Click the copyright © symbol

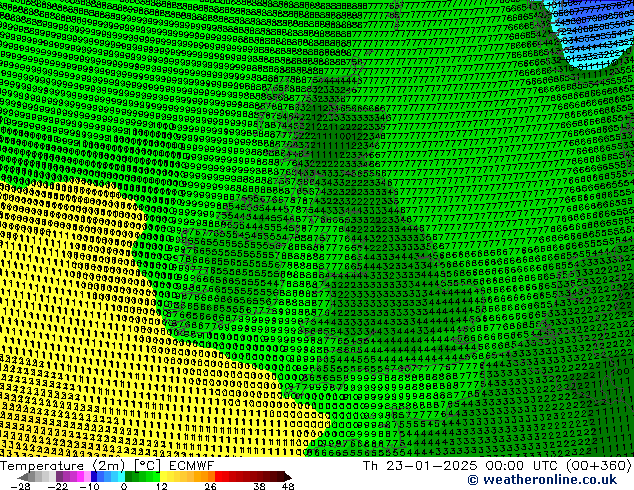tap(473, 480)
